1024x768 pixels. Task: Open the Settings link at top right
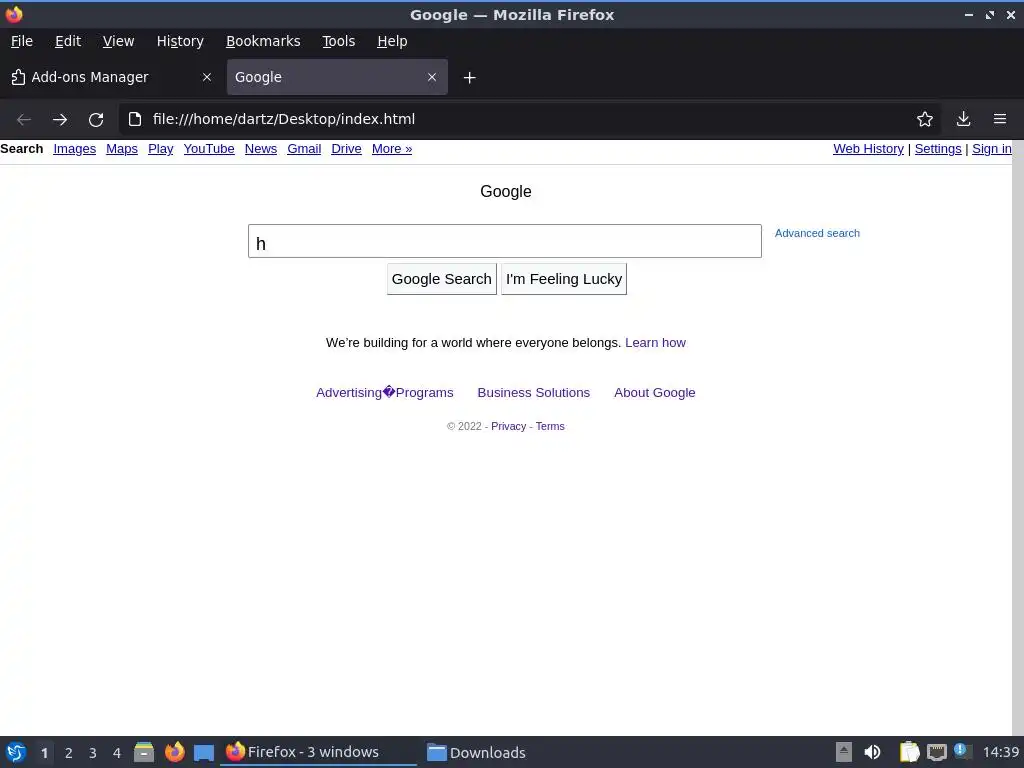click(938, 149)
